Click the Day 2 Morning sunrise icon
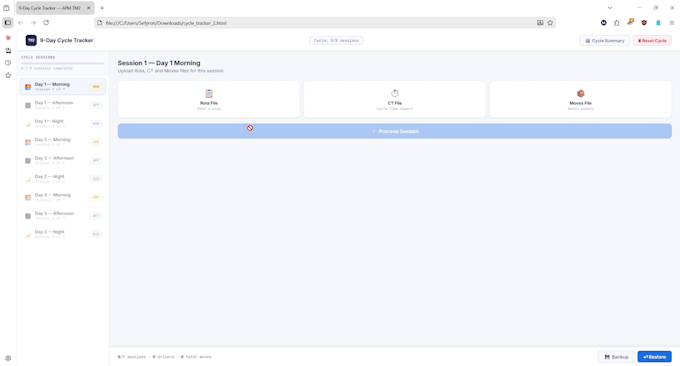Screen dimensions: 680x366 tap(28, 142)
